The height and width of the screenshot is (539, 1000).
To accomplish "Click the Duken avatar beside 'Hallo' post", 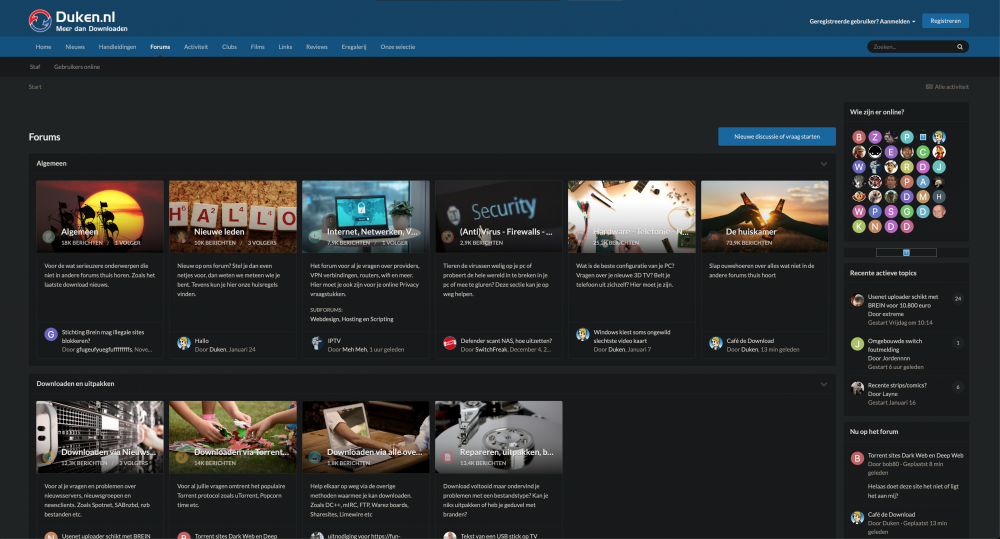I will 184,343.
